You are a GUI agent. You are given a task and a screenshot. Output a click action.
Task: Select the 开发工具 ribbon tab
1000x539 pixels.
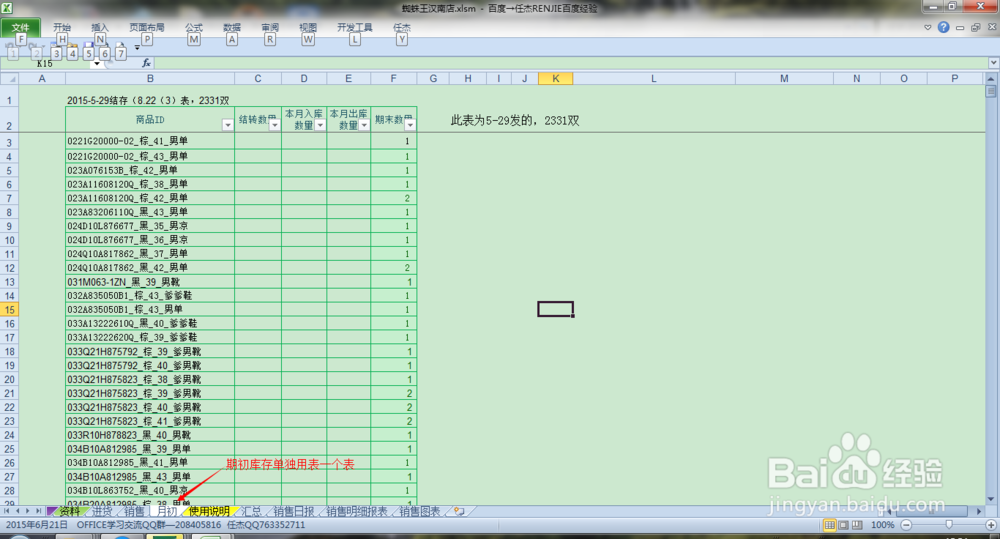click(x=355, y=27)
